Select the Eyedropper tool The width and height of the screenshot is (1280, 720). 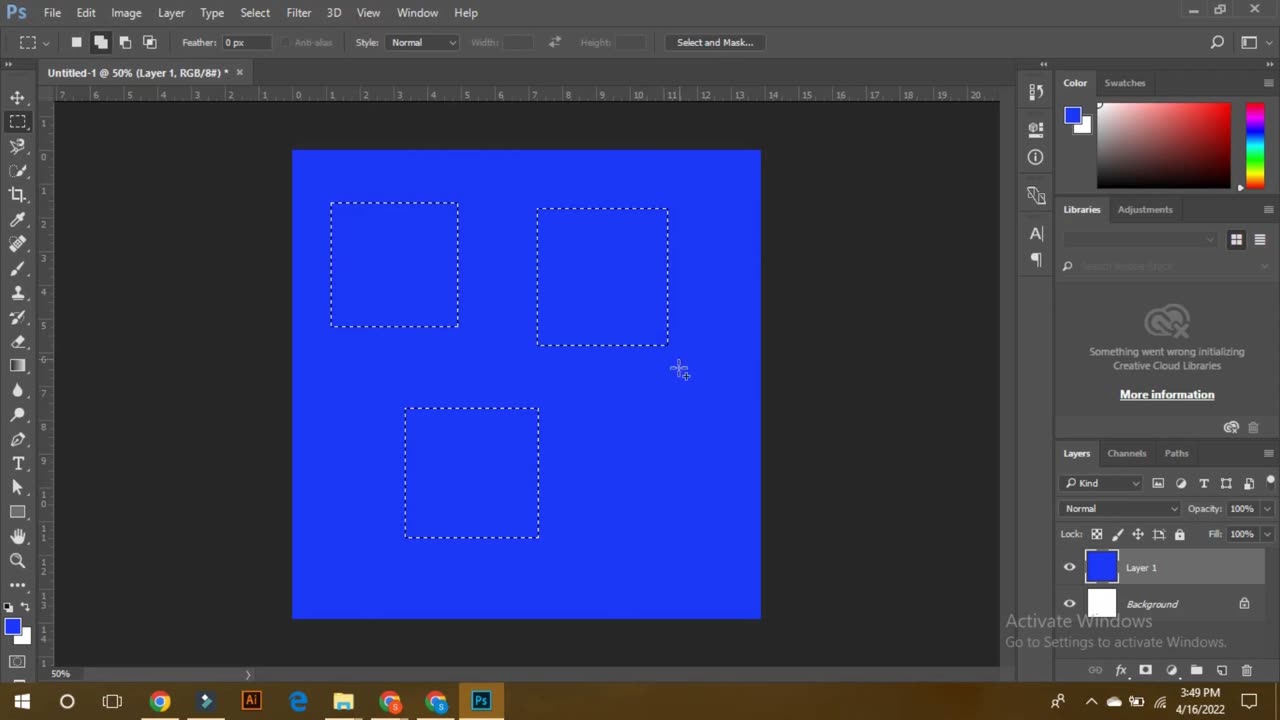tap(18, 220)
